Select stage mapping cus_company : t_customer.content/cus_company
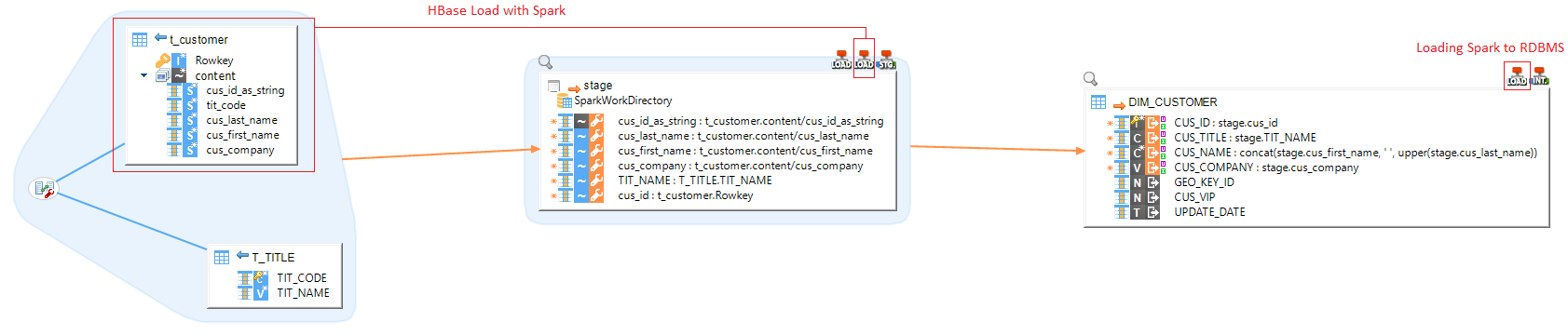The height and width of the screenshot is (335, 1568). (x=741, y=166)
